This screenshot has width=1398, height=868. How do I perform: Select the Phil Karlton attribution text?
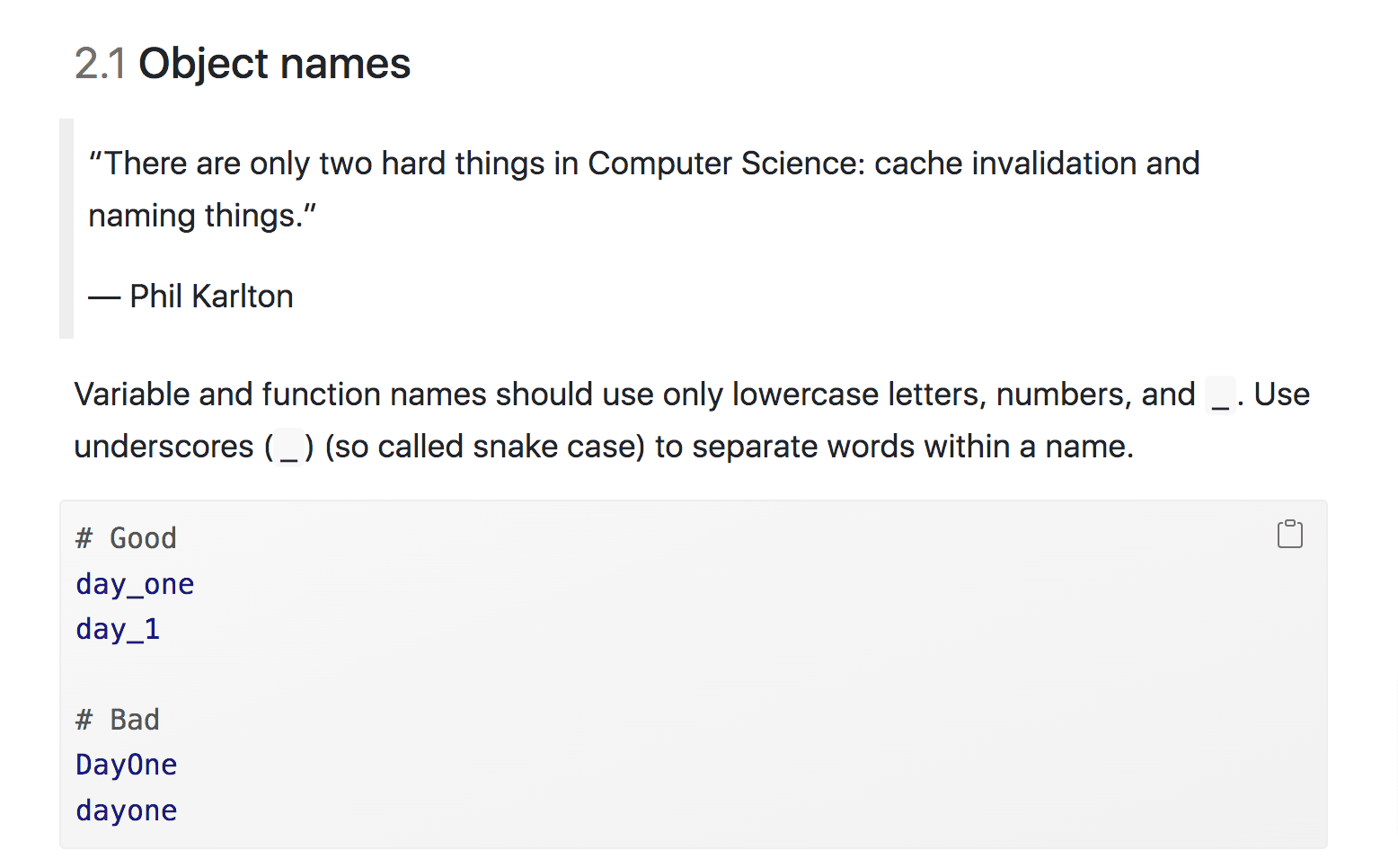pos(190,296)
